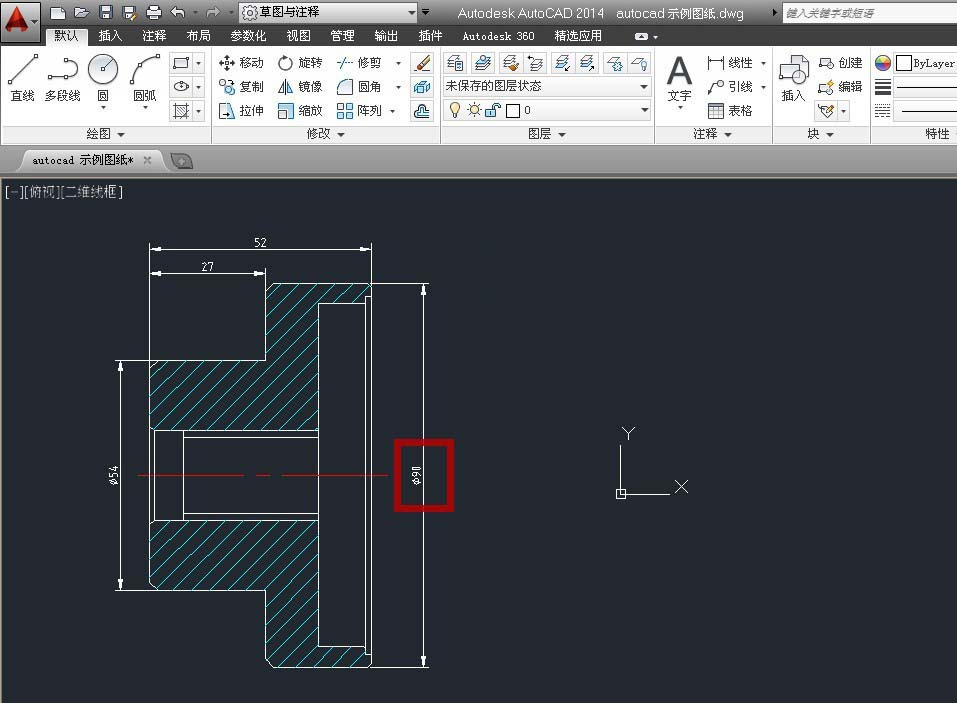Image resolution: width=957 pixels, height=703 pixels.
Task: Expand the Block (块) panel
Action: click(x=820, y=134)
